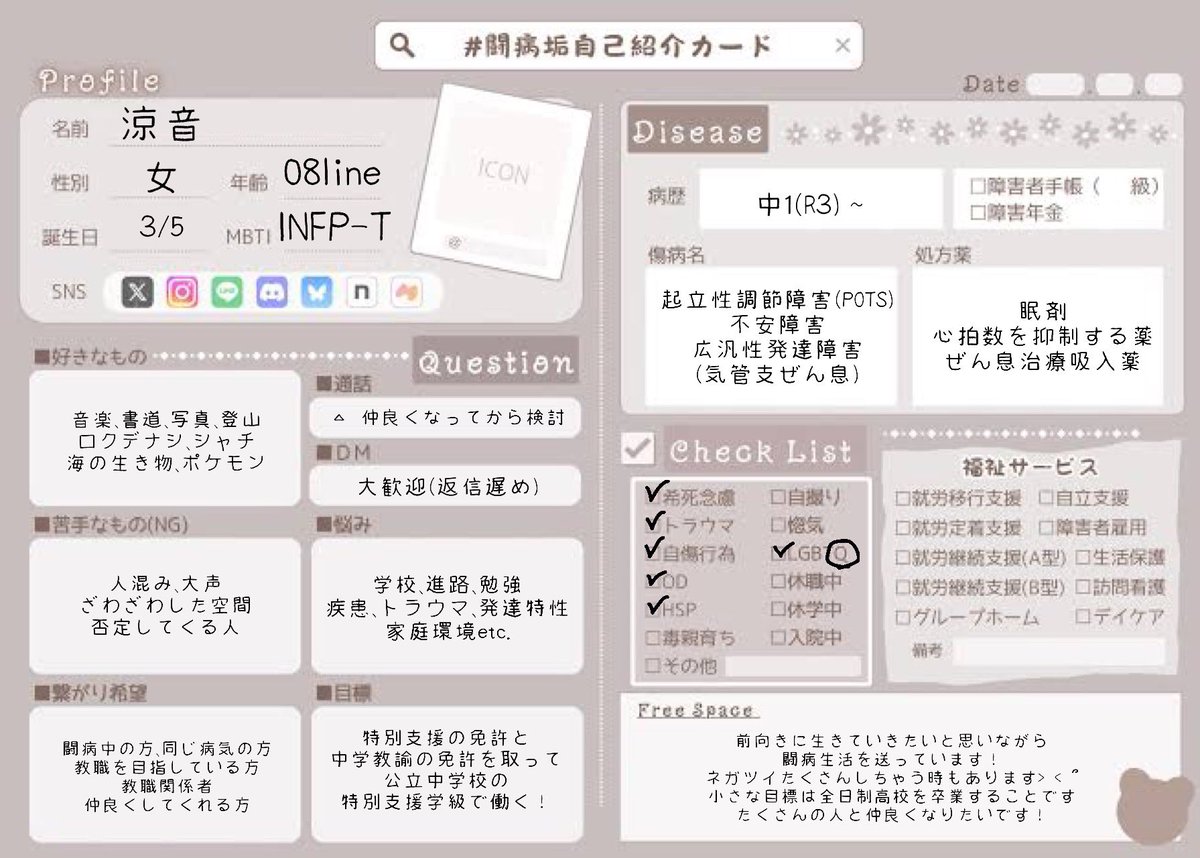Check the 休職中 checkbox
The width and height of the screenshot is (1200, 858).
click(x=778, y=581)
